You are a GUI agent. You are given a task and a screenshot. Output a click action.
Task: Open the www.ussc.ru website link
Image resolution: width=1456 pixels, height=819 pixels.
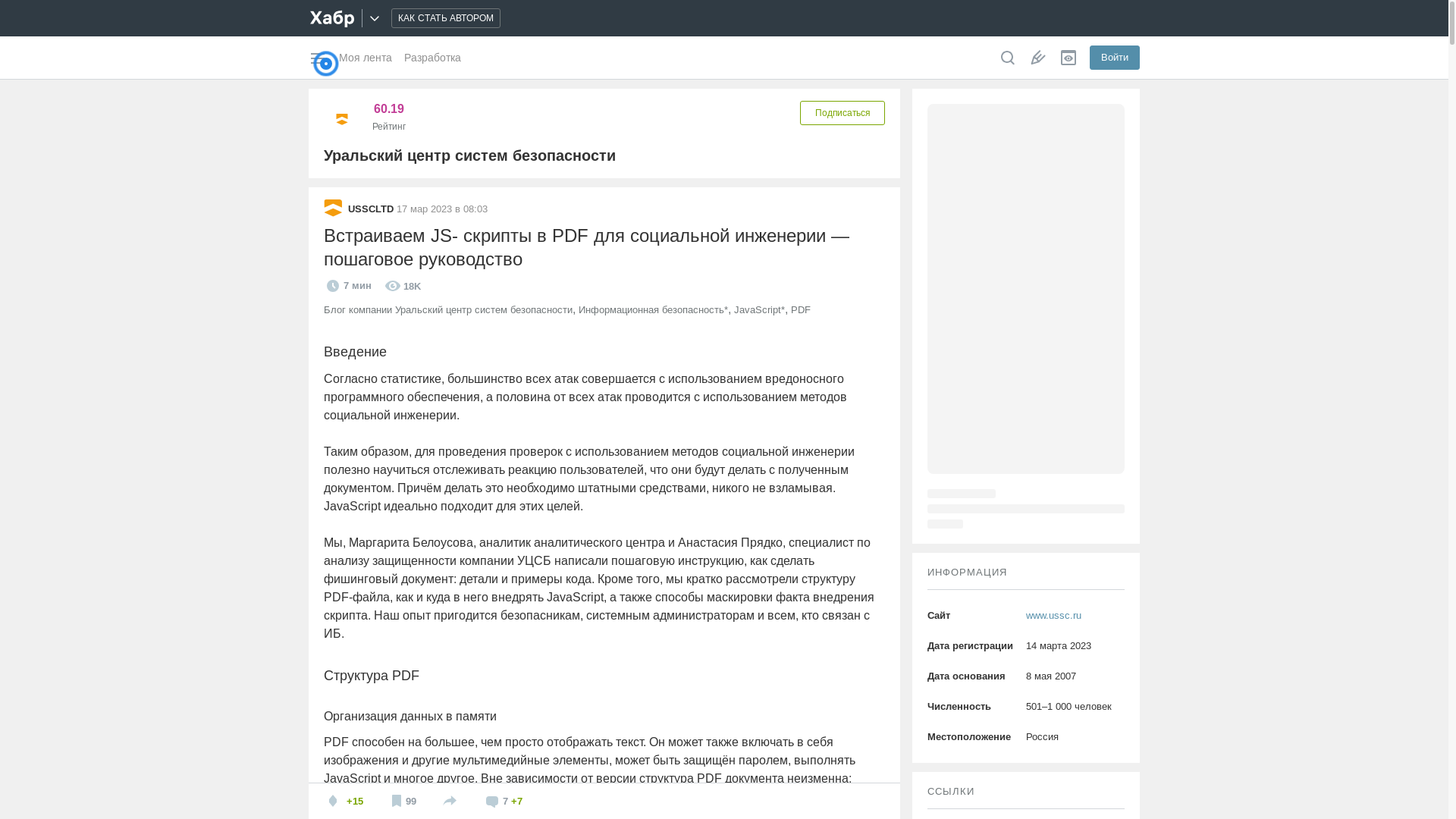tap(1053, 616)
